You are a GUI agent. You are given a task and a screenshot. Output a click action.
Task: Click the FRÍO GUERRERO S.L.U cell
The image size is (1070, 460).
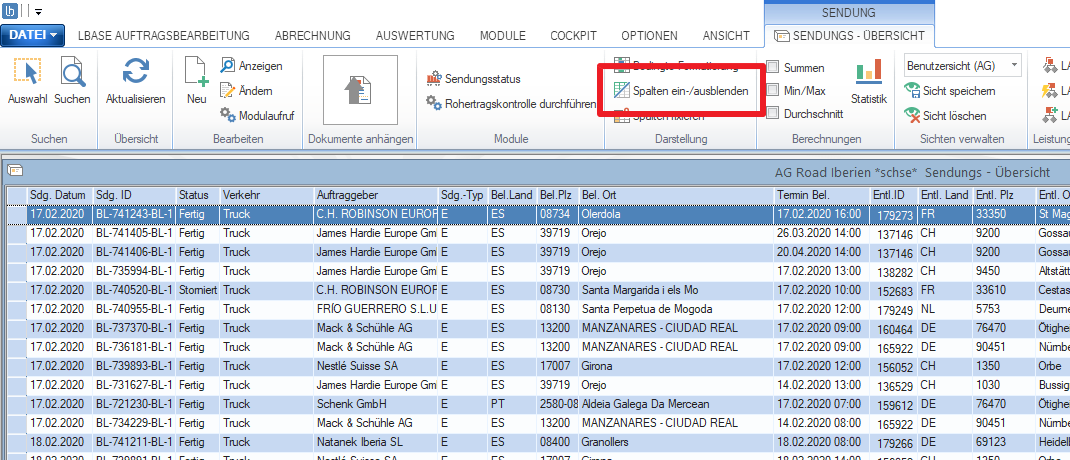click(x=375, y=309)
